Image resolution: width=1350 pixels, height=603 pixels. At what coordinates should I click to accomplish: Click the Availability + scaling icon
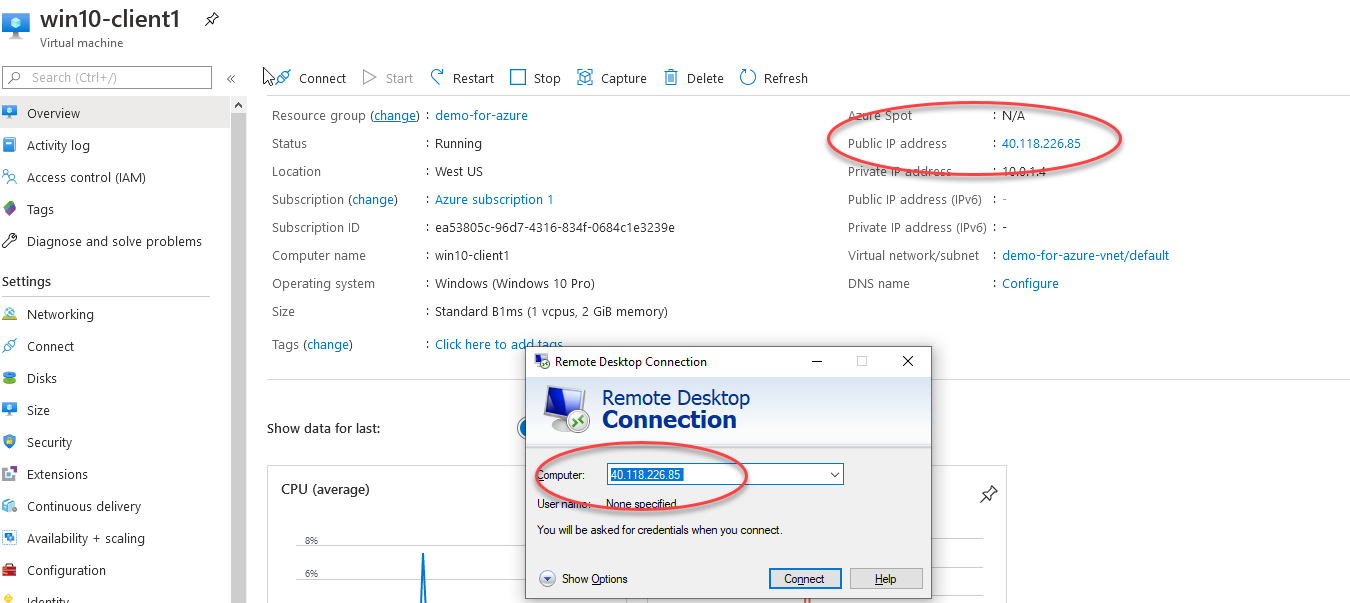(x=10, y=538)
